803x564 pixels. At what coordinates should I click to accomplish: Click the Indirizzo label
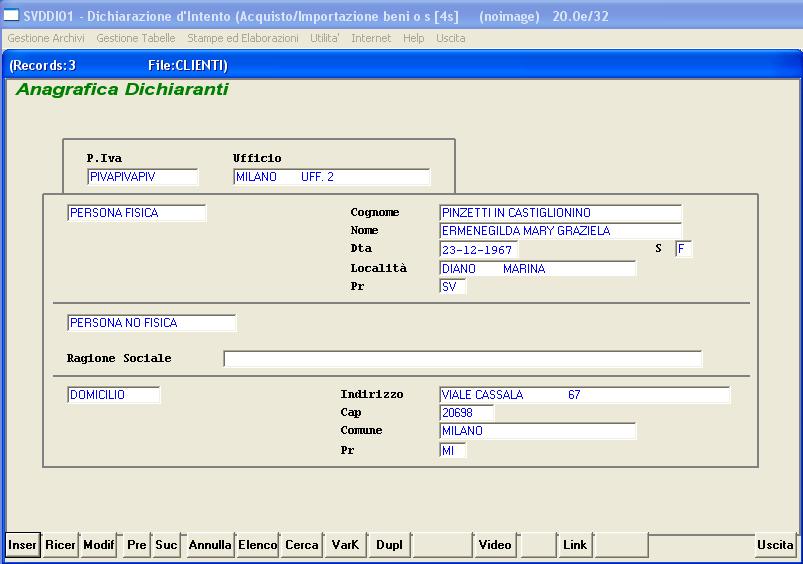pyautogui.click(x=372, y=394)
